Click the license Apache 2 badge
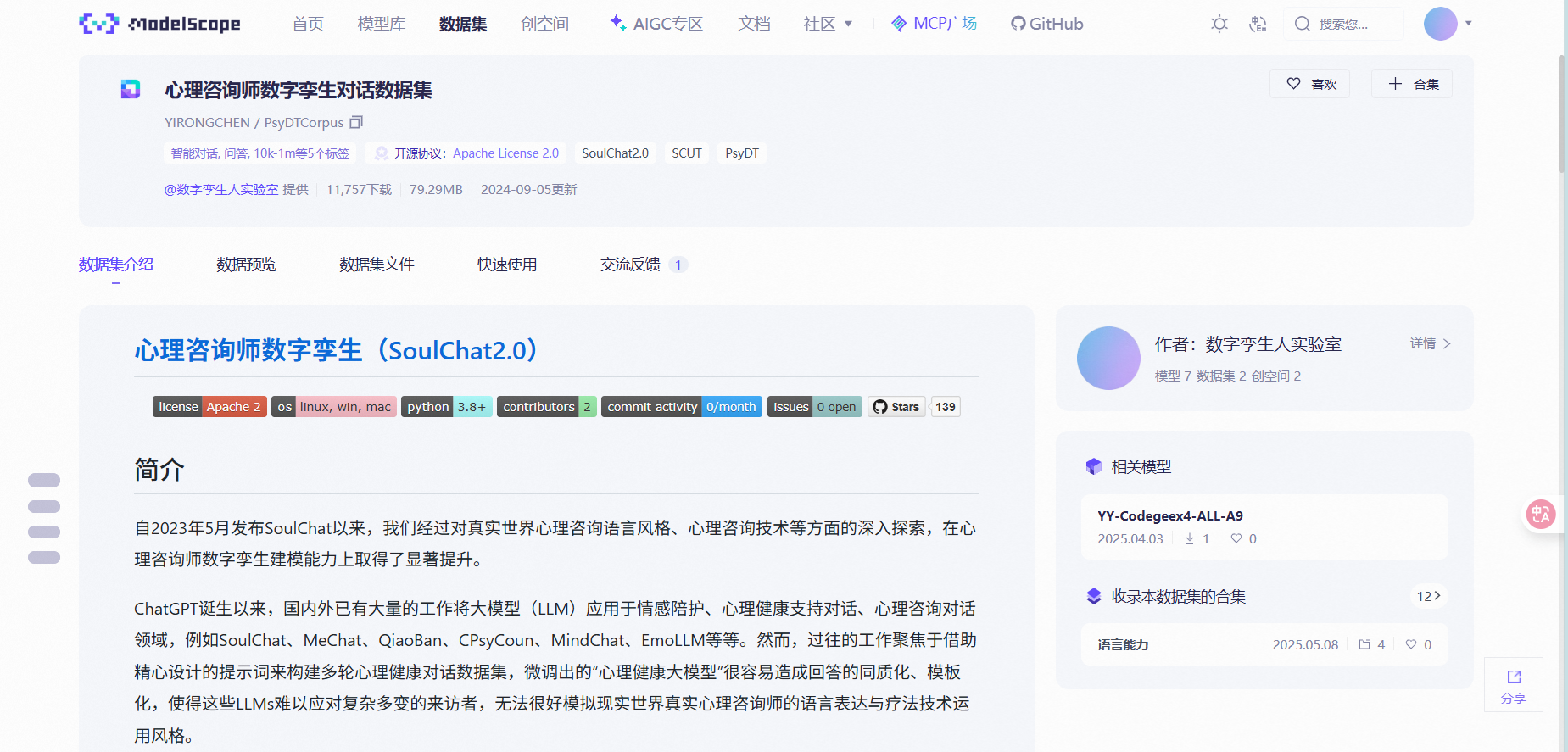The width and height of the screenshot is (1568, 752). [x=209, y=407]
